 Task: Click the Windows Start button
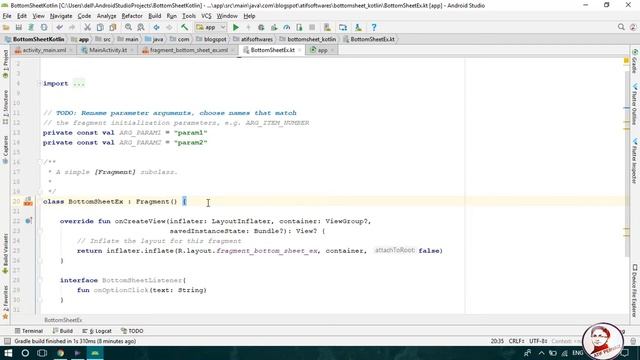(x=8, y=353)
